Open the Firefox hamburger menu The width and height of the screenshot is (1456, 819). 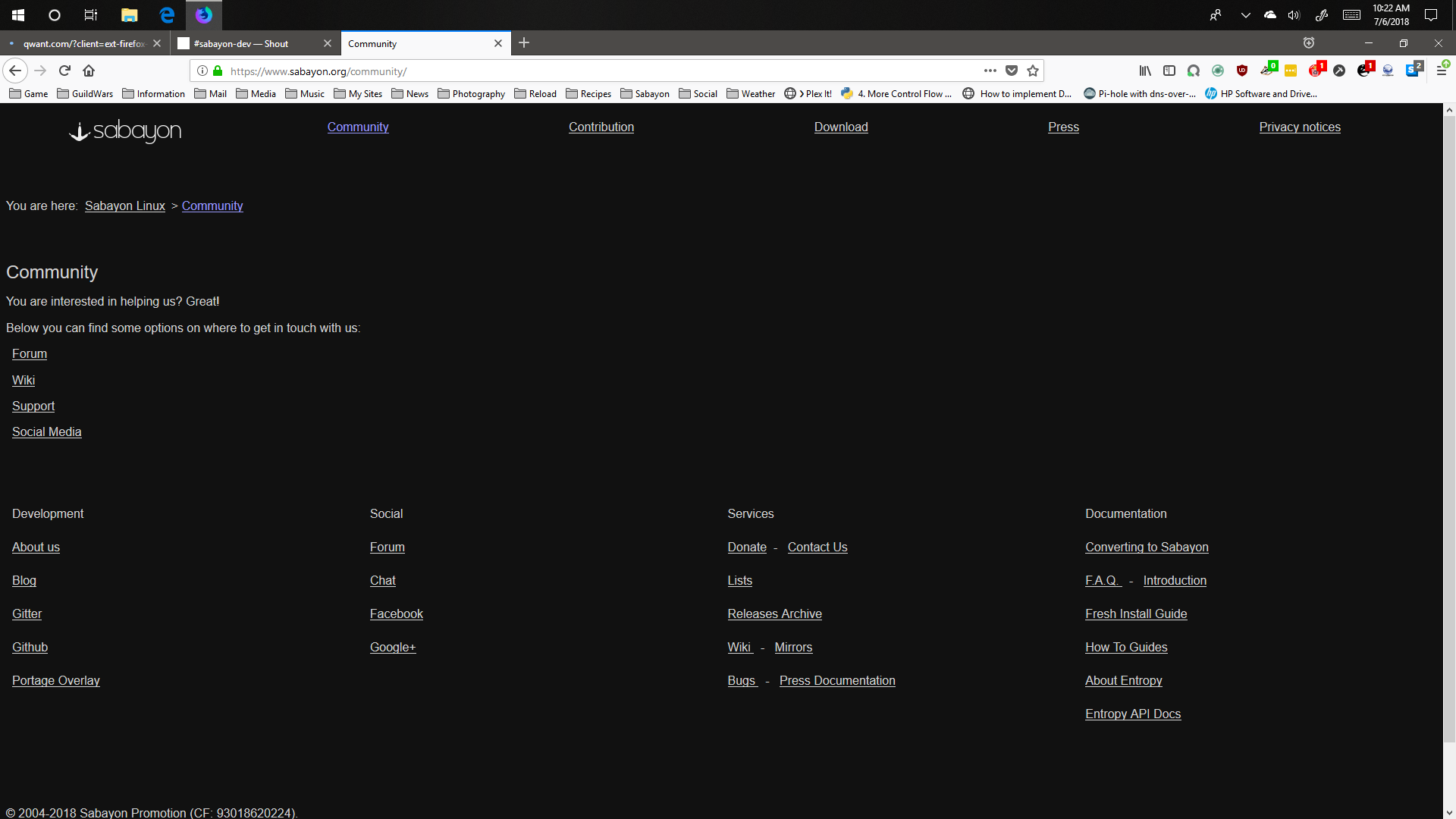(1442, 71)
